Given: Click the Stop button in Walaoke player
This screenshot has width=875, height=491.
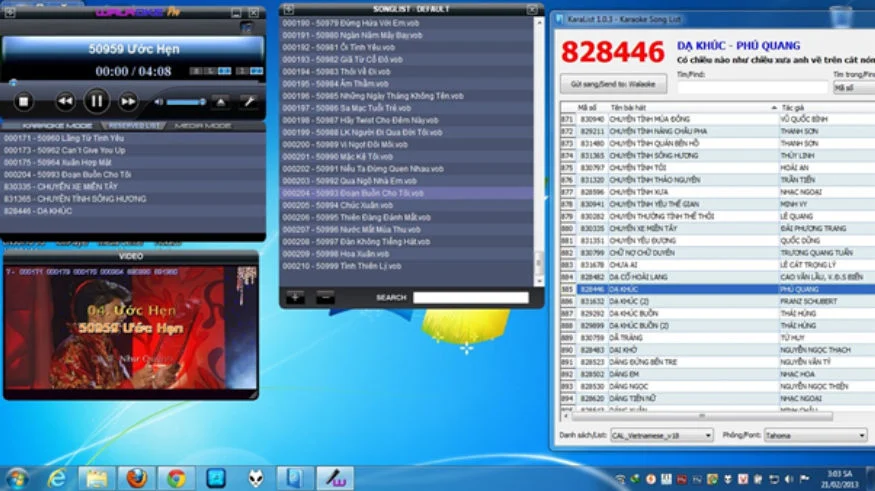Looking at the screenshot, I should 24,101.
